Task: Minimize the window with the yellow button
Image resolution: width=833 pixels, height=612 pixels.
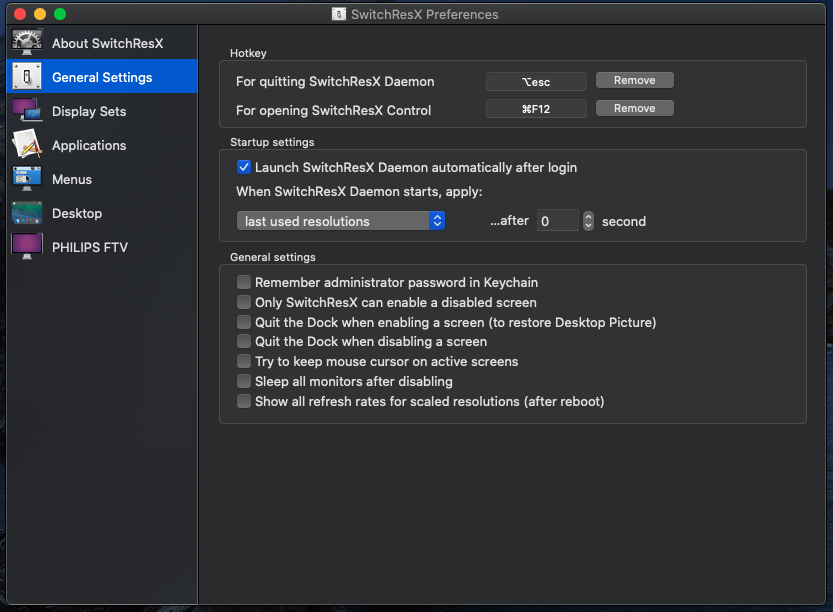Action: [x=40, y=14]
